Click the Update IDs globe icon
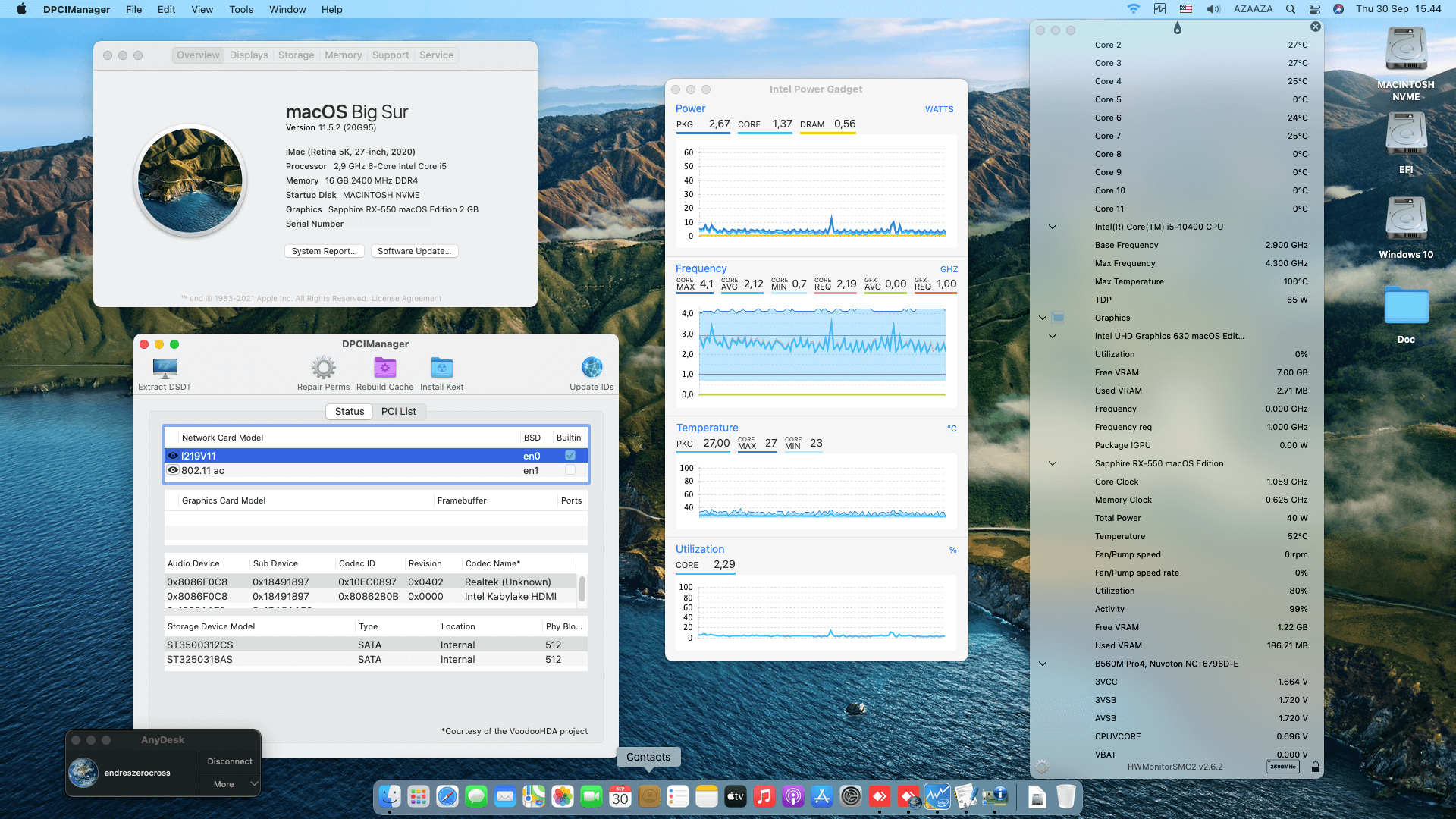Viewport: 1456px width, 819px height. click(591, 368)
